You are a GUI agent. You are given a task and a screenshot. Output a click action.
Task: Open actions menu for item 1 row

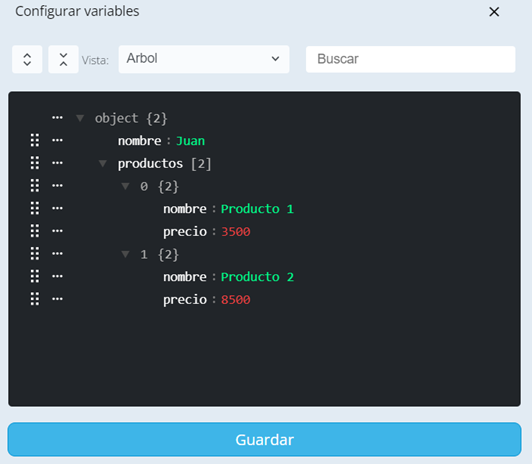pyautogui.click(x=57, y=254)
